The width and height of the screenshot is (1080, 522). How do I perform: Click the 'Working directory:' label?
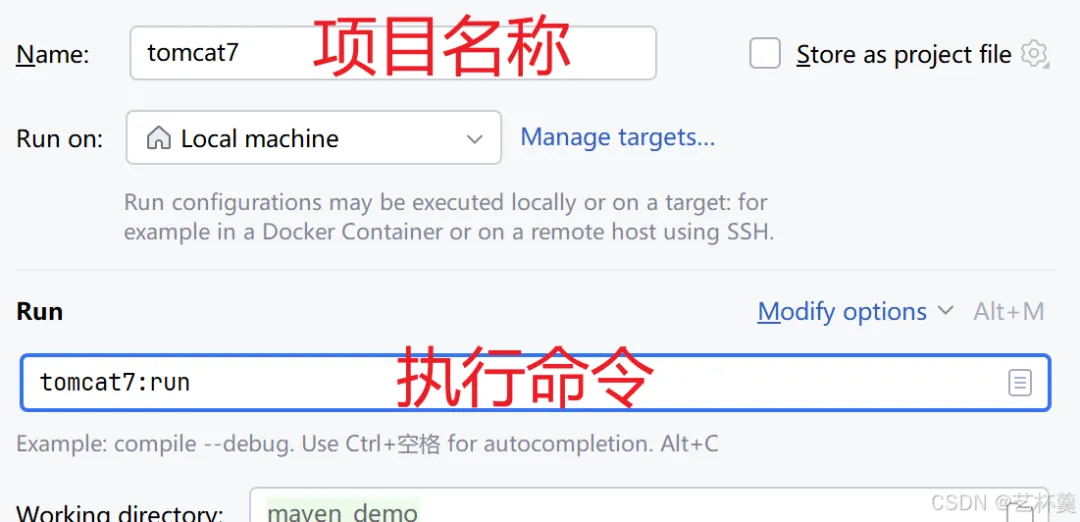(120, 513)
